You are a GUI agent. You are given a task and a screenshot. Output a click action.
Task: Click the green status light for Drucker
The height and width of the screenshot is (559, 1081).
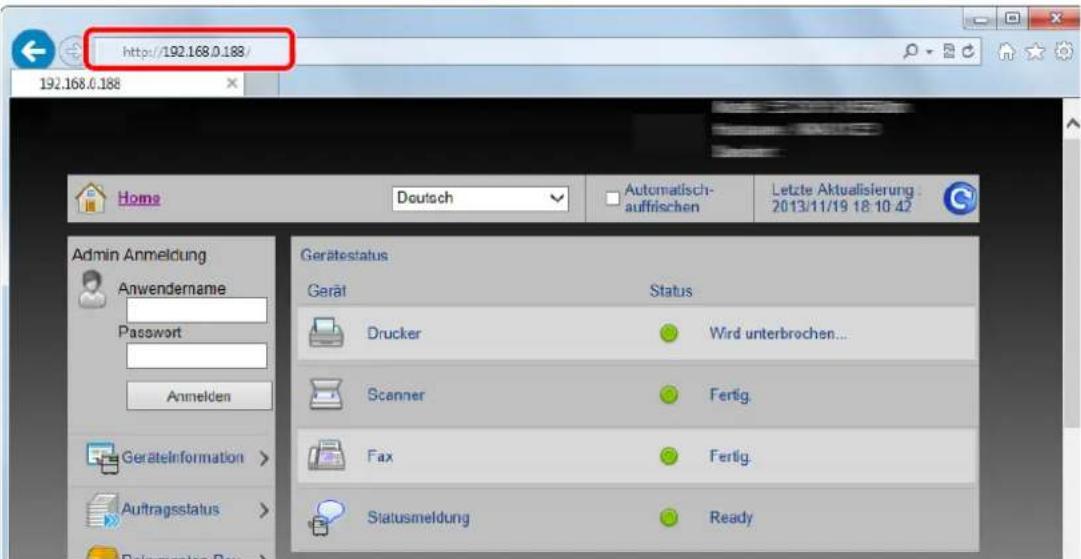(669, 334)
